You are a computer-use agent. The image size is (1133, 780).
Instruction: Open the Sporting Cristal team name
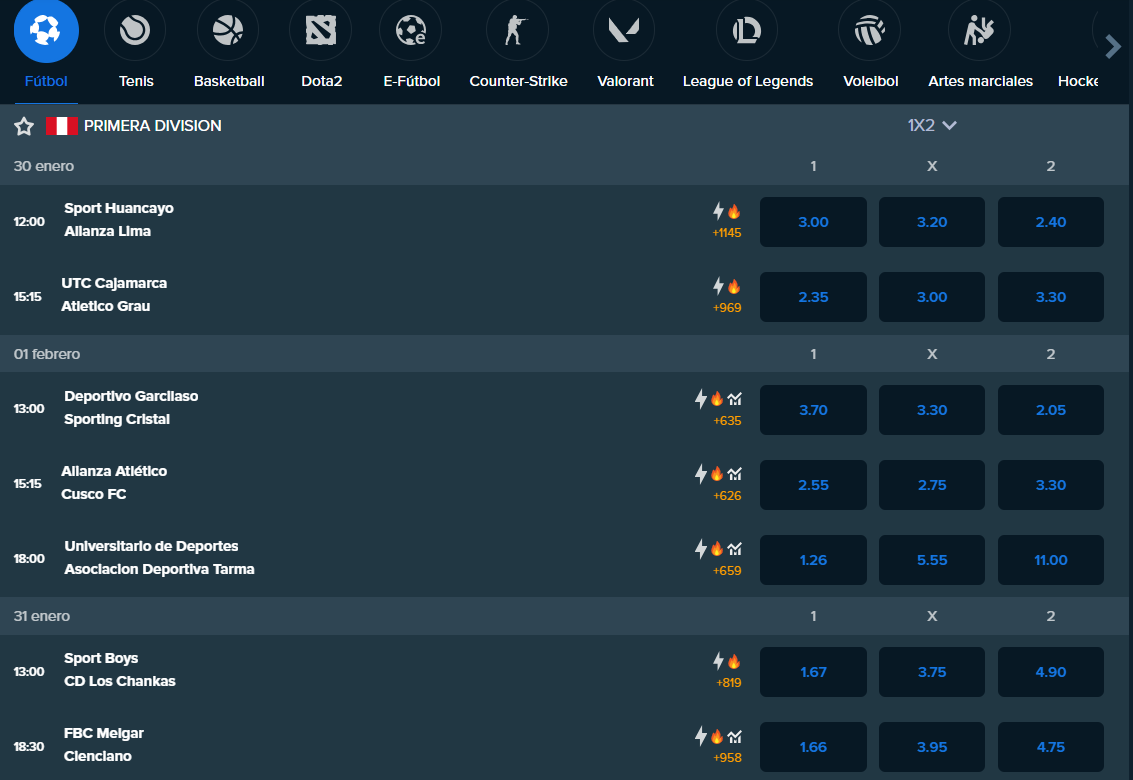(x=116, y=419)
